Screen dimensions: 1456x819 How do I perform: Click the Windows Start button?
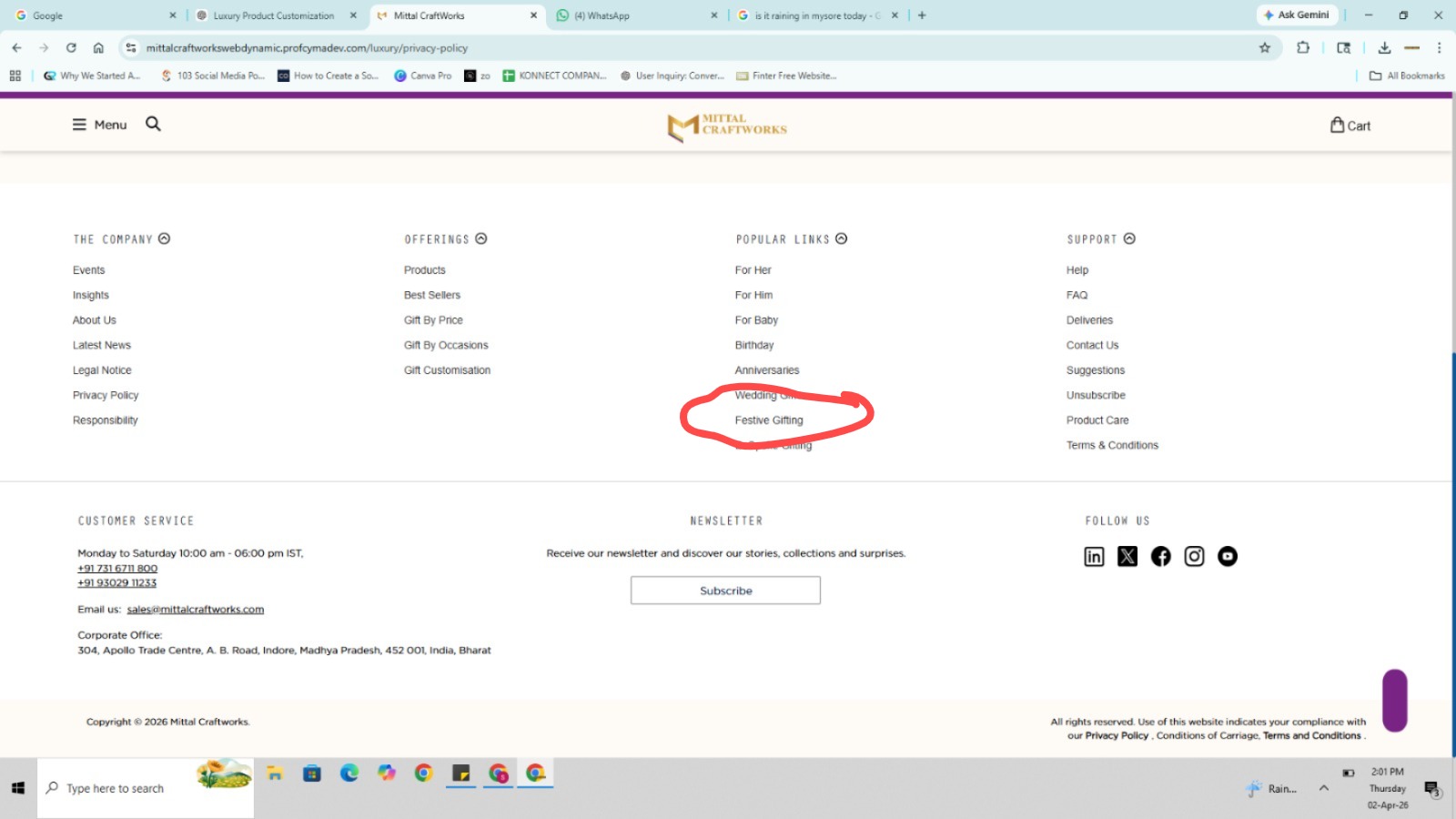point(18,788)
